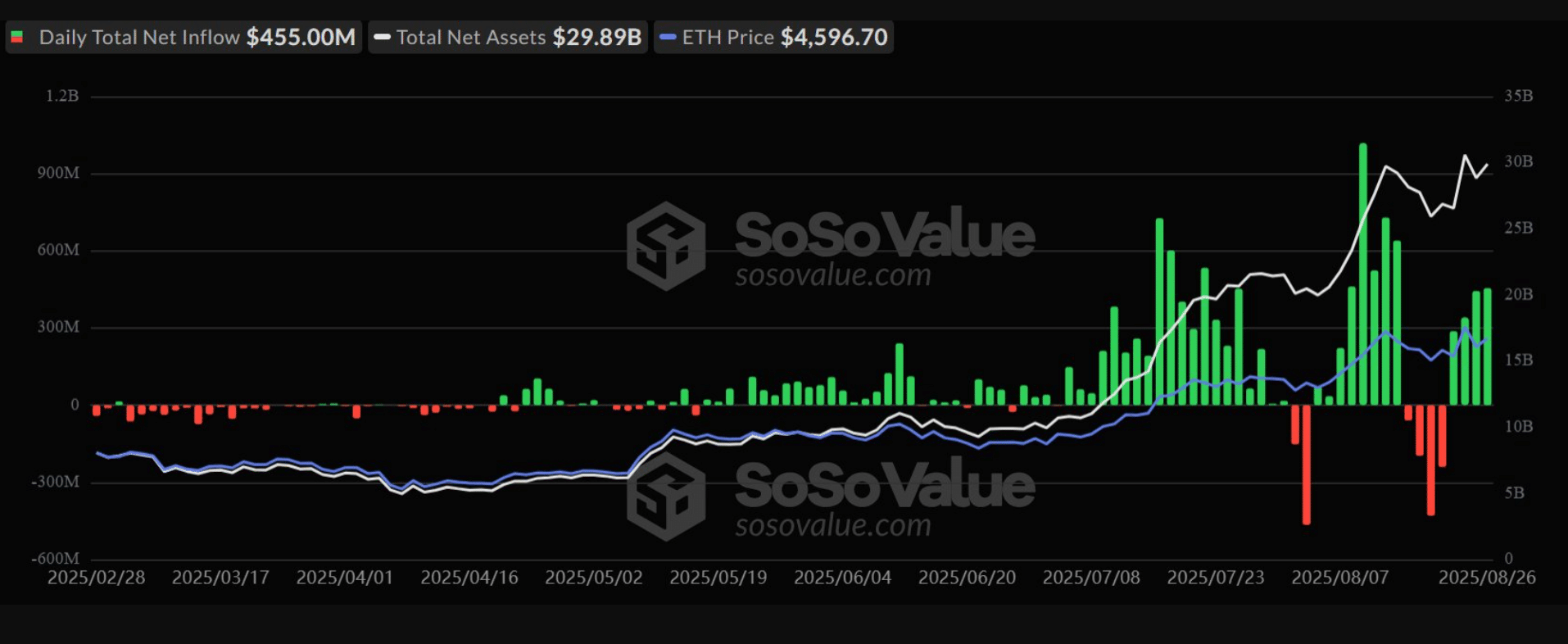The image size is (1568, 644).
Task: Click the 2025/05/19 date label
Action: (x=718, y=578)
